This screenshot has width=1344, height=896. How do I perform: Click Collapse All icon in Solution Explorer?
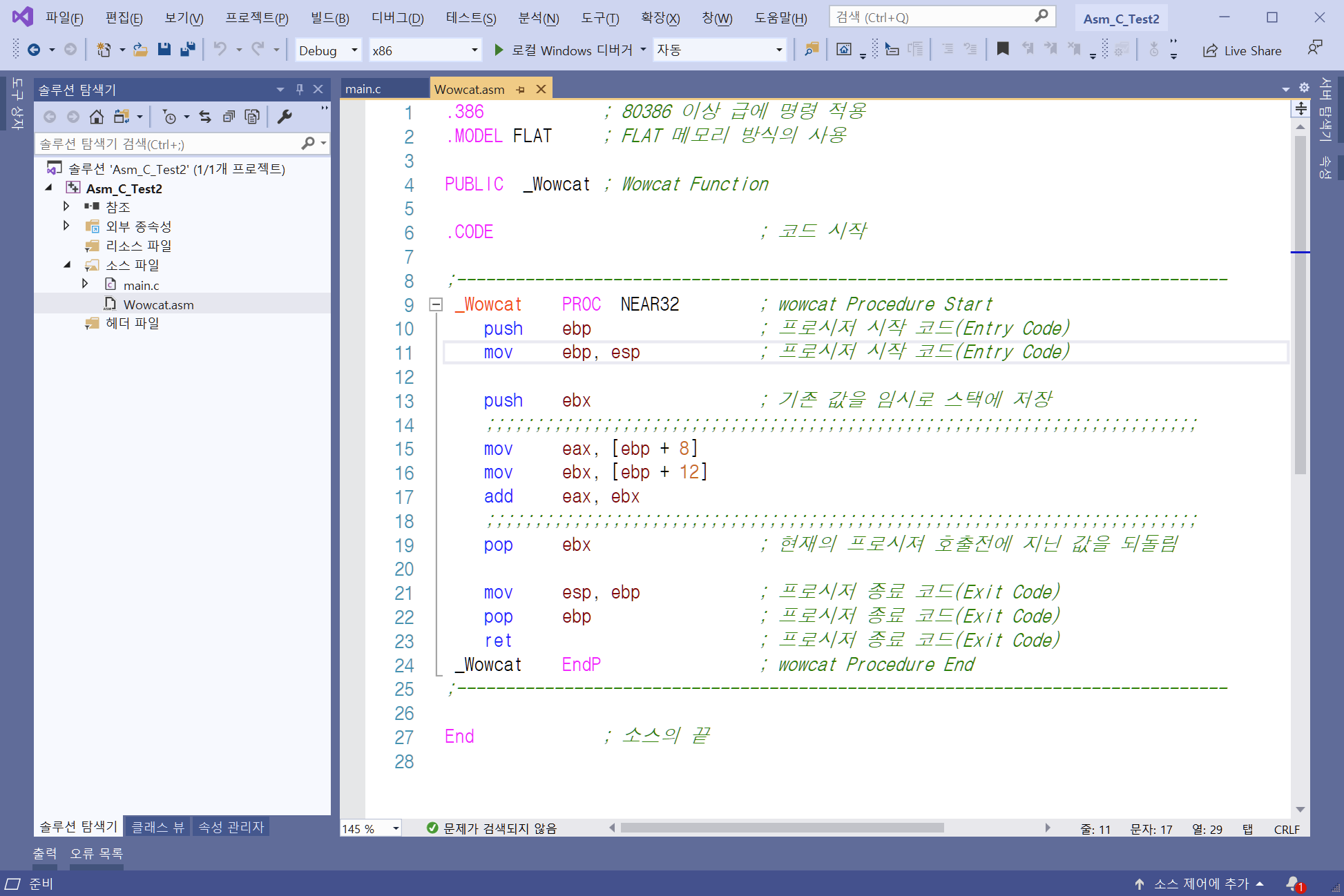coord(229,117)
